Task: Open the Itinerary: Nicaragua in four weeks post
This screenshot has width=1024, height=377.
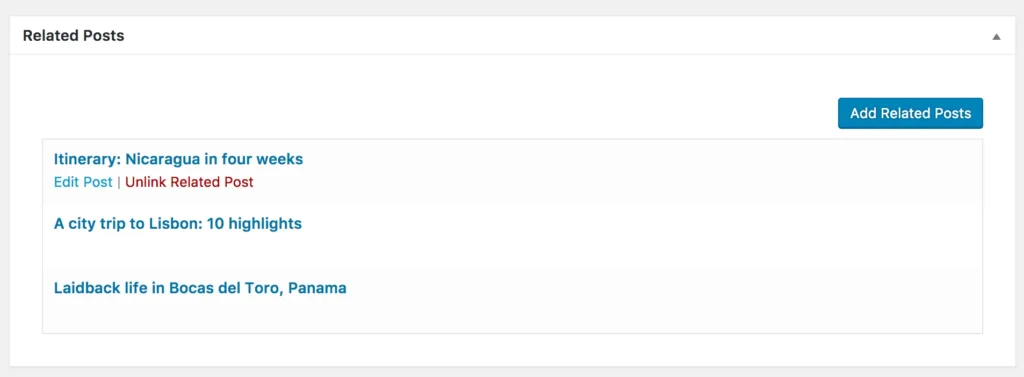Action: (178, 159)
